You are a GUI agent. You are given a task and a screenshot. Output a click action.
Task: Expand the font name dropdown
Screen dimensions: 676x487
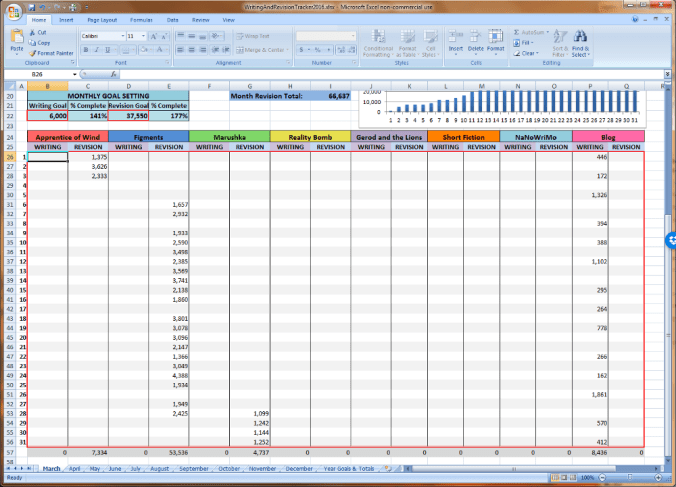coord(121,35)
